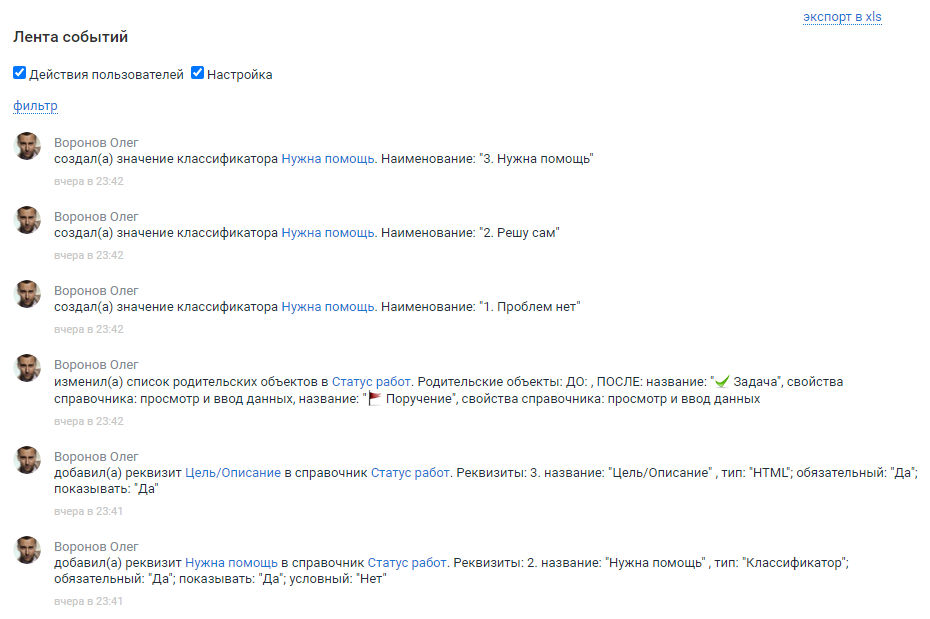Expand the "фильтр" options

[35, 106]
